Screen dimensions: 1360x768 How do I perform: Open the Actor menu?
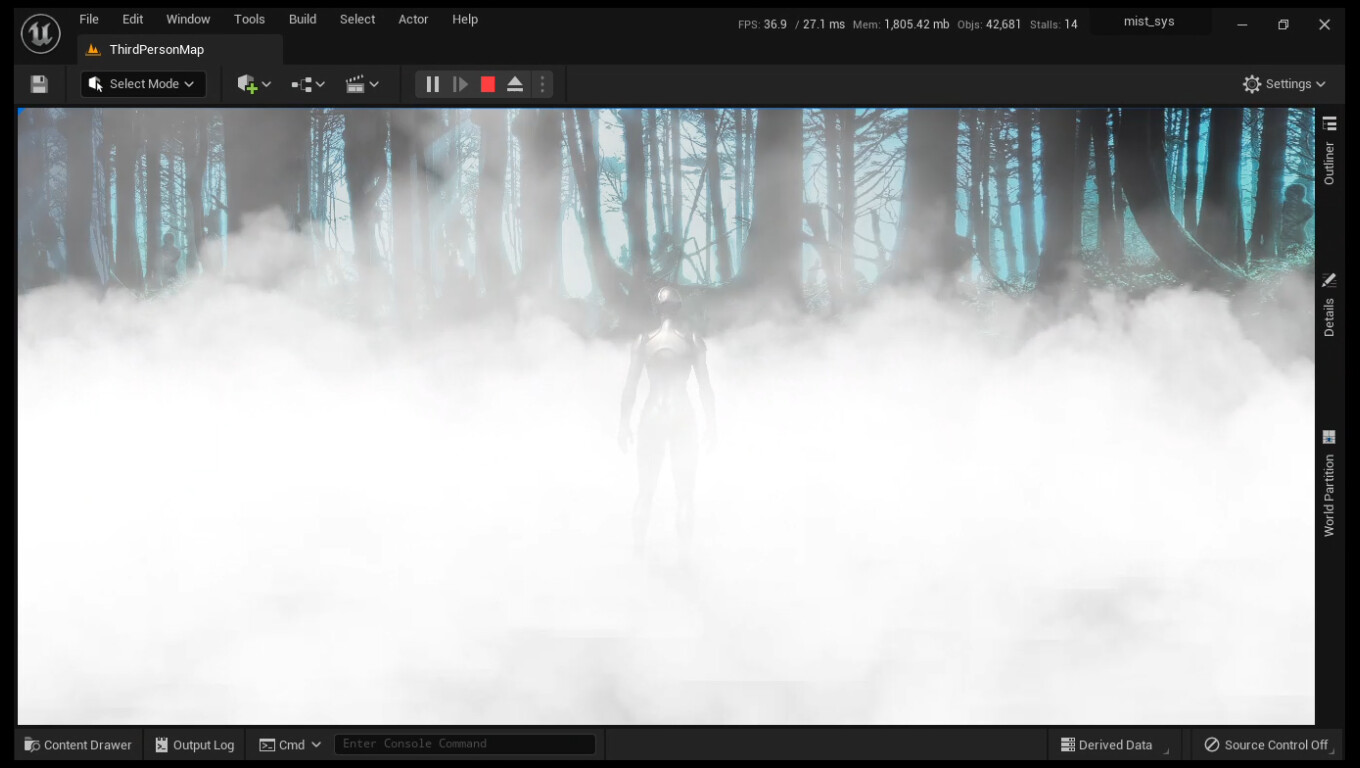(x=413, y=18)
